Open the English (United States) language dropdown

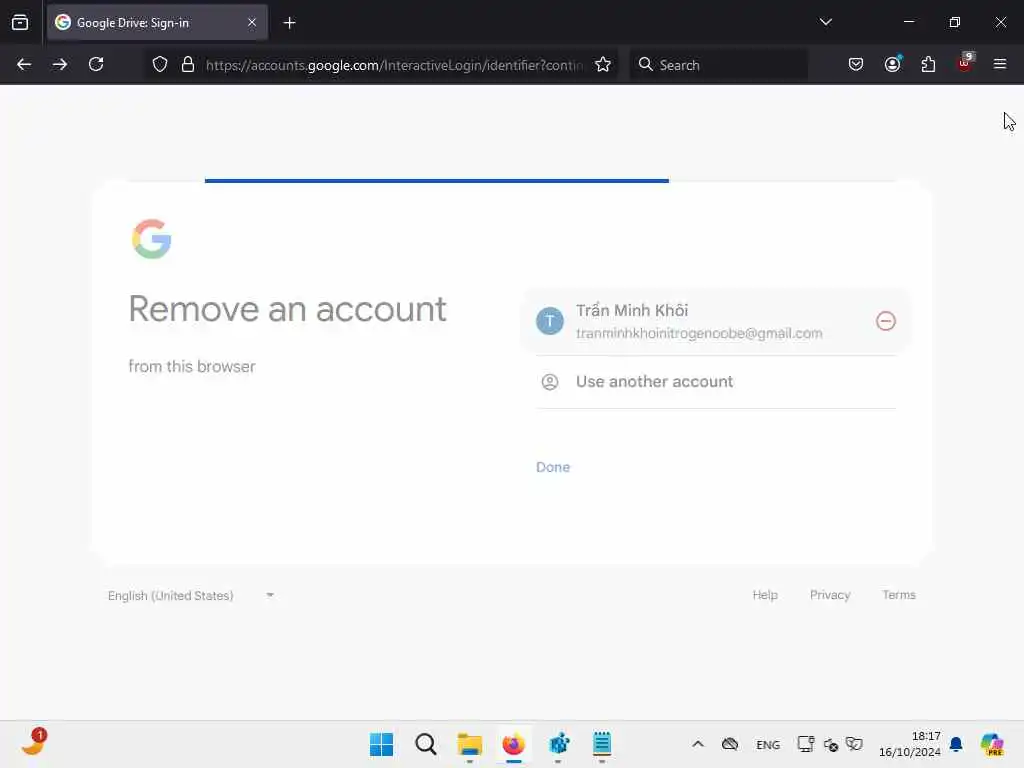tap(191, 596)
